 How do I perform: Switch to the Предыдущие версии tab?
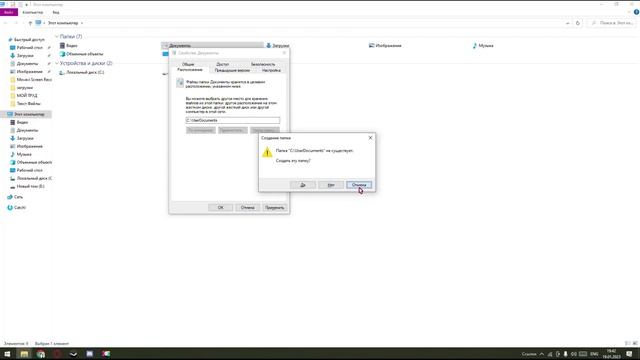coord(232,70)
